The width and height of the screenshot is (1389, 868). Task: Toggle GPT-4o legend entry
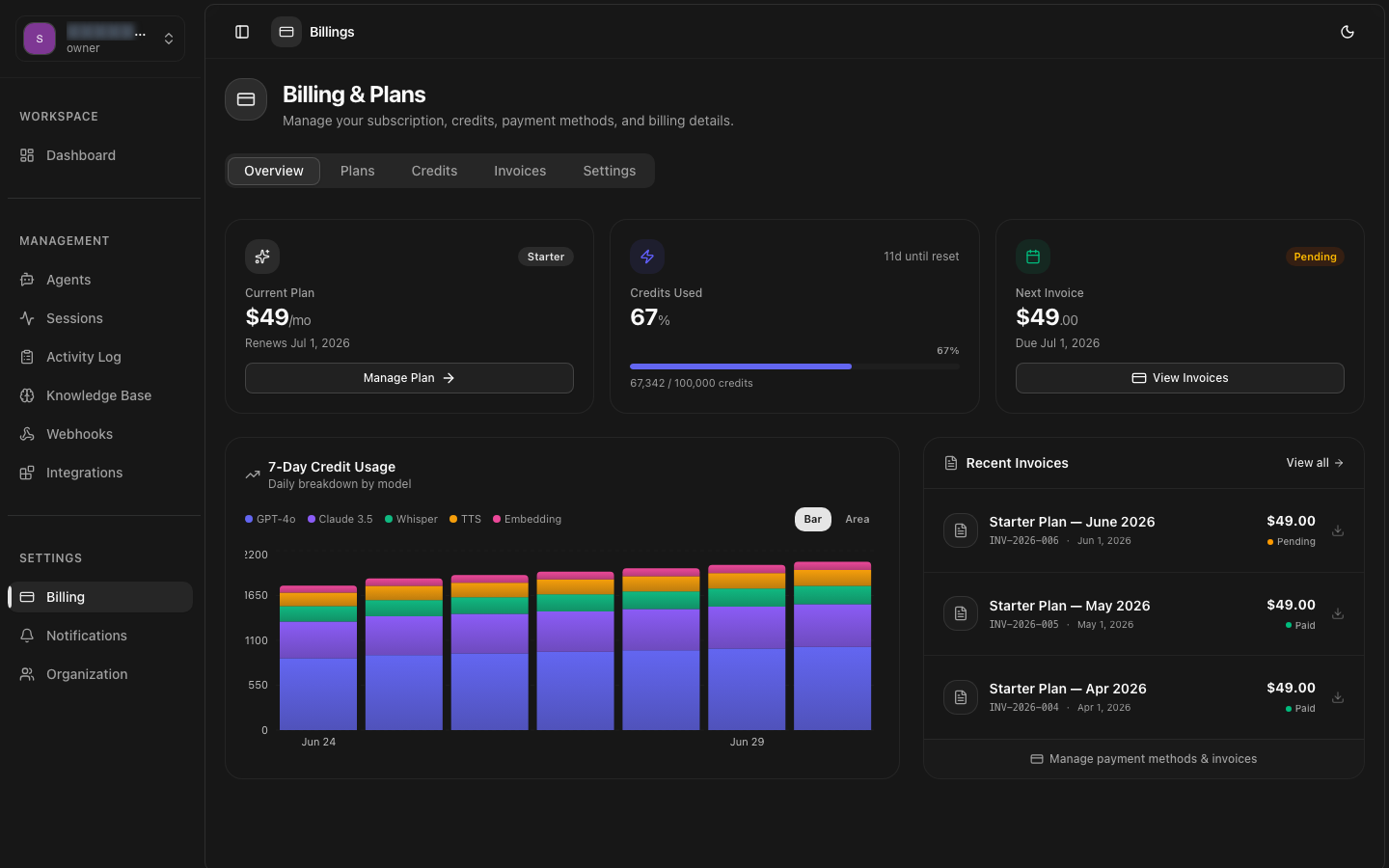pyautogui.click(x=270, y=519)
